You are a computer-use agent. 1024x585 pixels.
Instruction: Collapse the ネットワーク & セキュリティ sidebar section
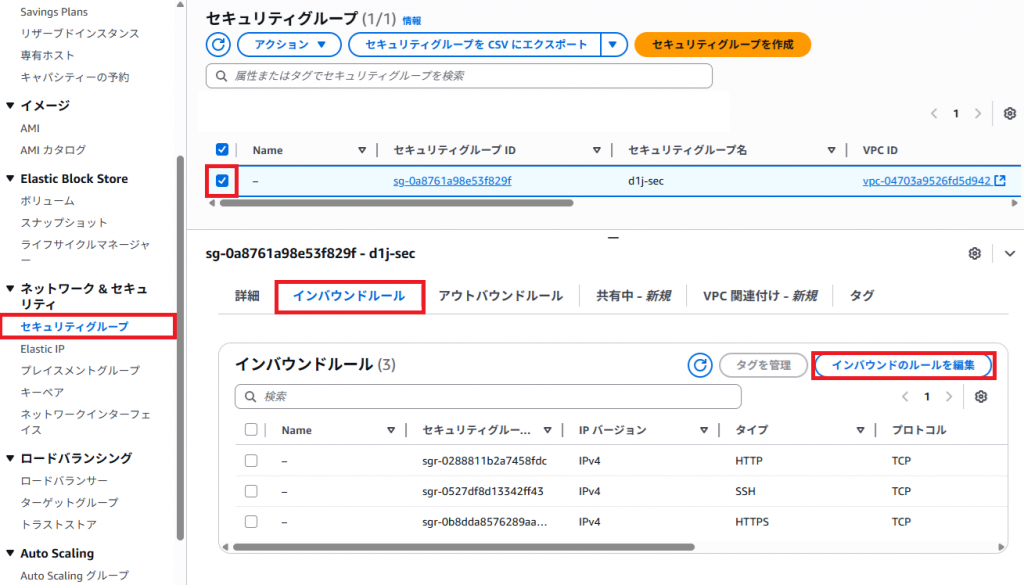[x=10, y=289]
